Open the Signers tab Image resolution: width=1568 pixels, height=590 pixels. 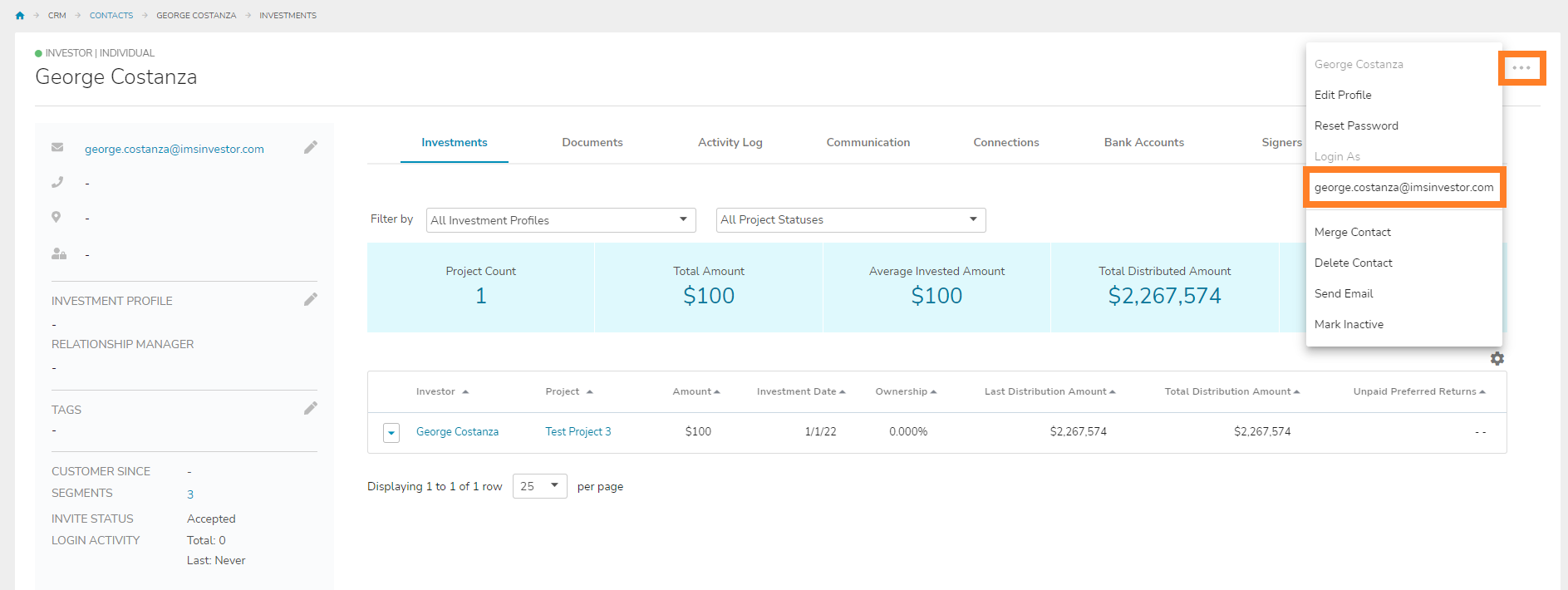[1281, 143]
